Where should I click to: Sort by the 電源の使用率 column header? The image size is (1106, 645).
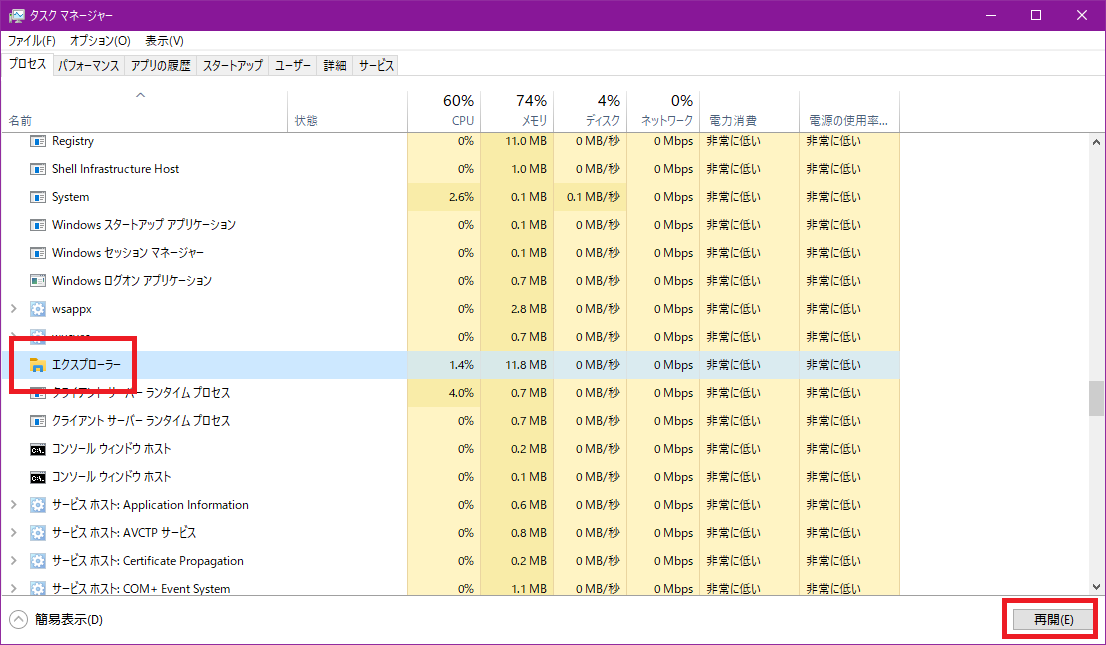849,111
